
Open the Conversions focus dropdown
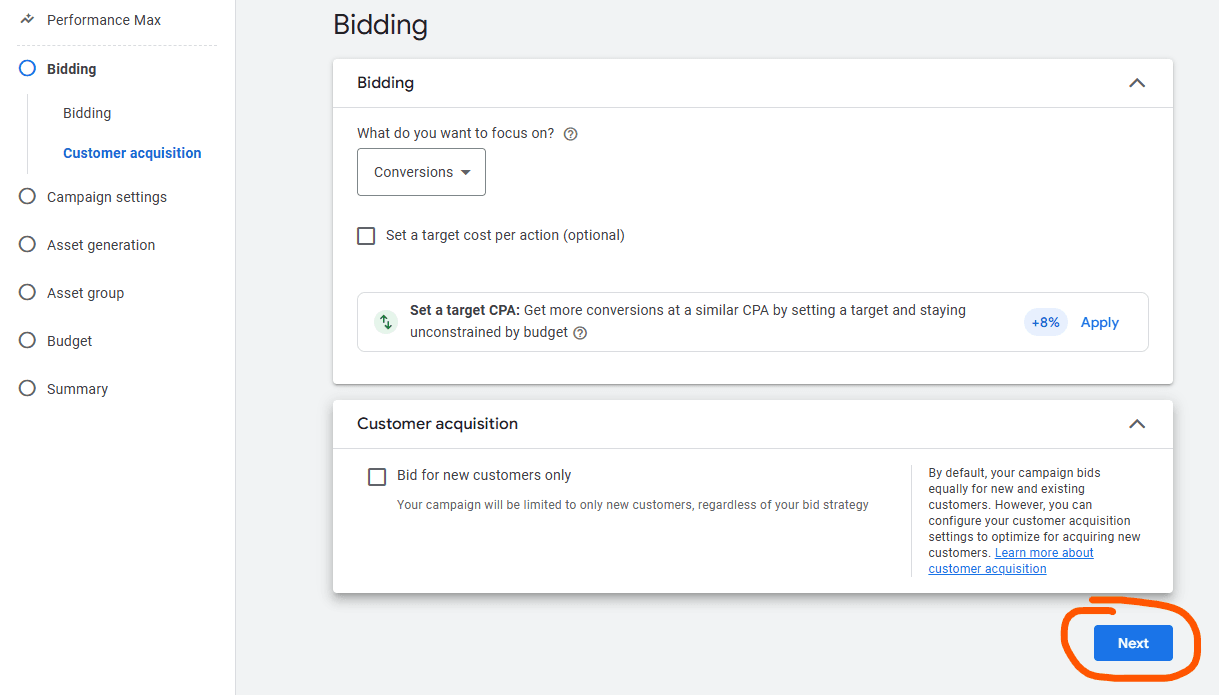coord(421,172)
